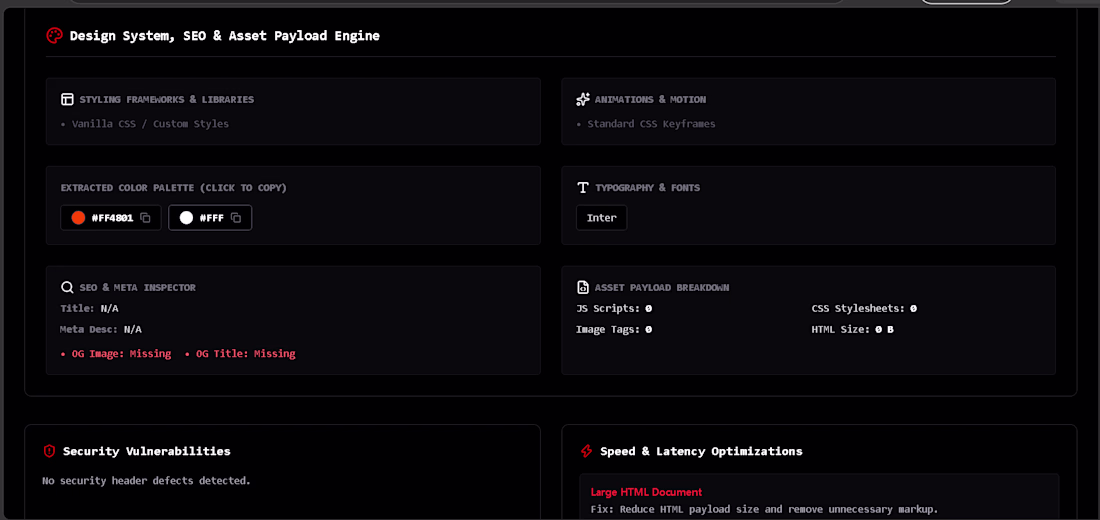Screen dimensions: 1100x520
Task: Click the Image Tags: 0 value
Action: point(614,328)
